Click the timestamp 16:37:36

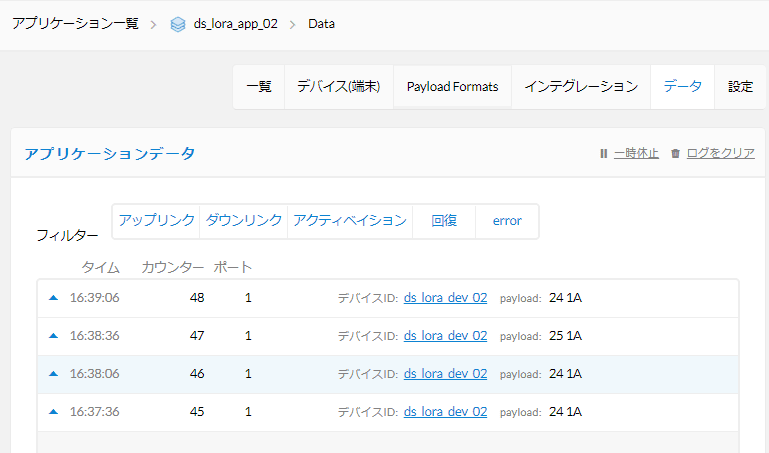point(94,412)
